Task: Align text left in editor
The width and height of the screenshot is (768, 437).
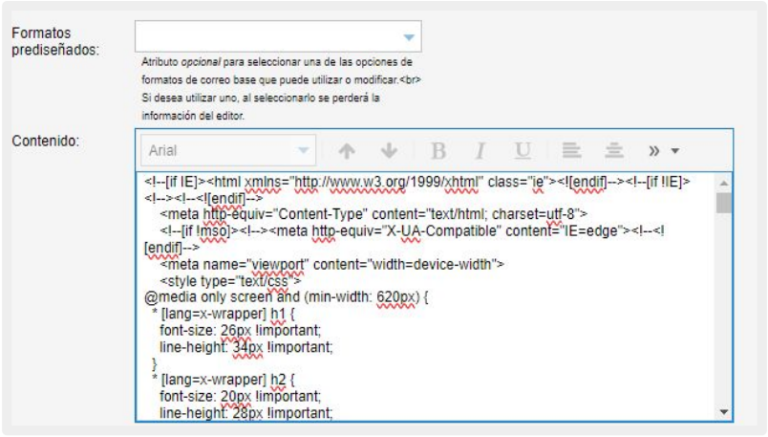Action: 571,150
